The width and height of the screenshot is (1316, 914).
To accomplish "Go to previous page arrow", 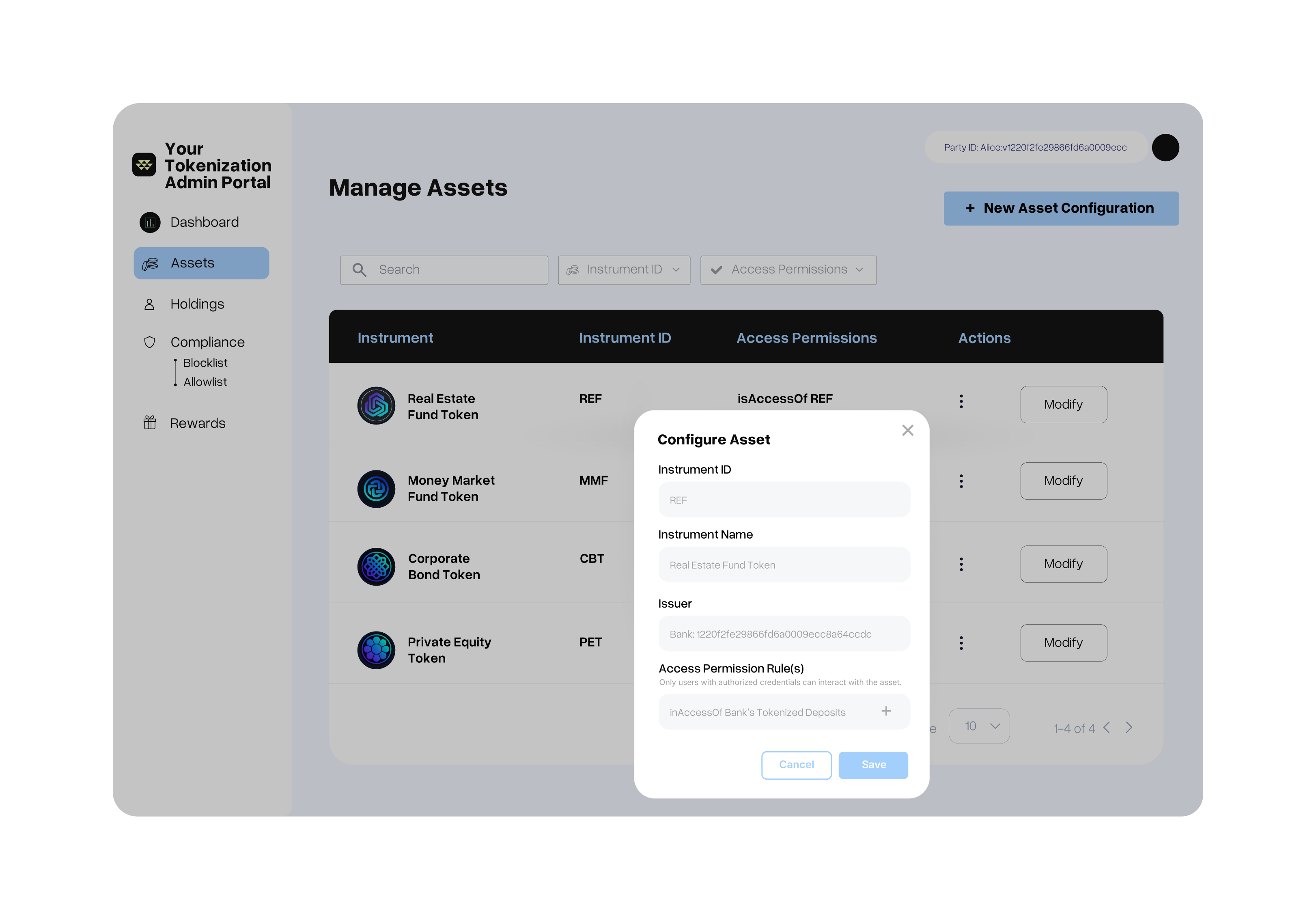I will click(x=1107, y=727).
